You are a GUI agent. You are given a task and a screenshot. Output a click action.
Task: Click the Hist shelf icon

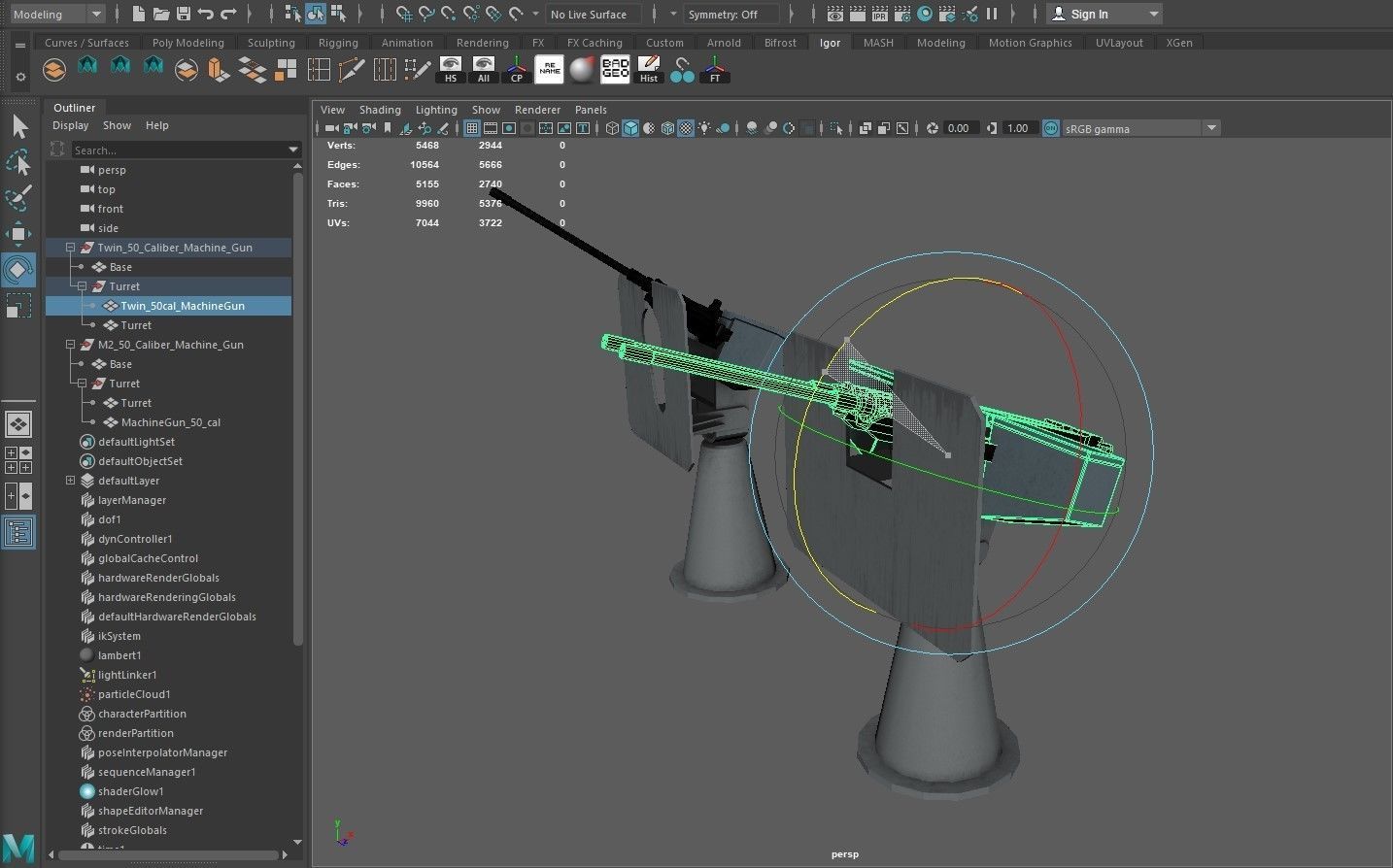[649, 70]
